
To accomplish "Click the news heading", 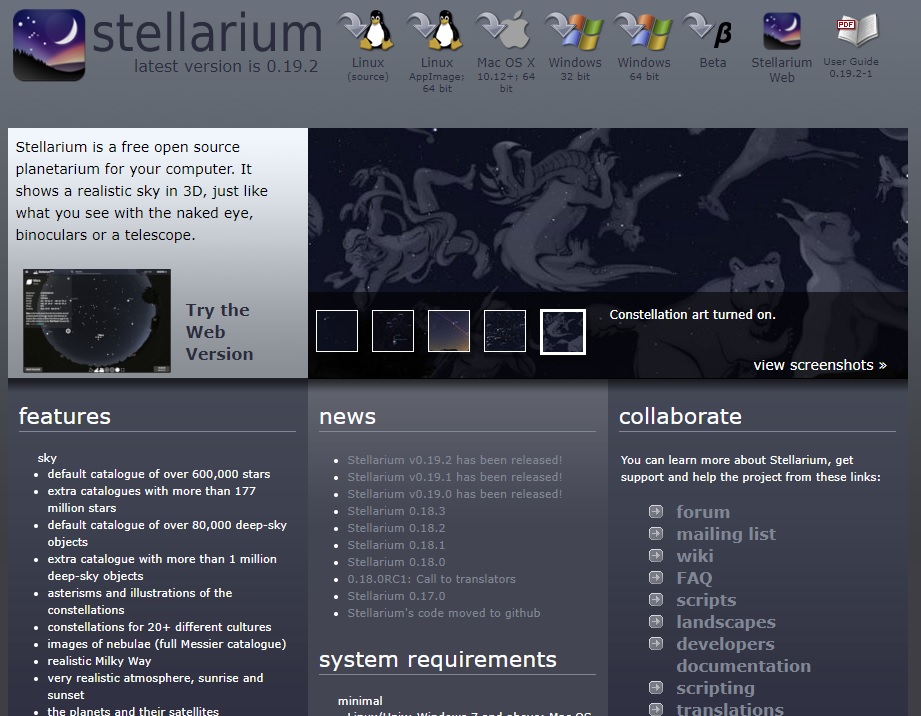I will point(348,416).
